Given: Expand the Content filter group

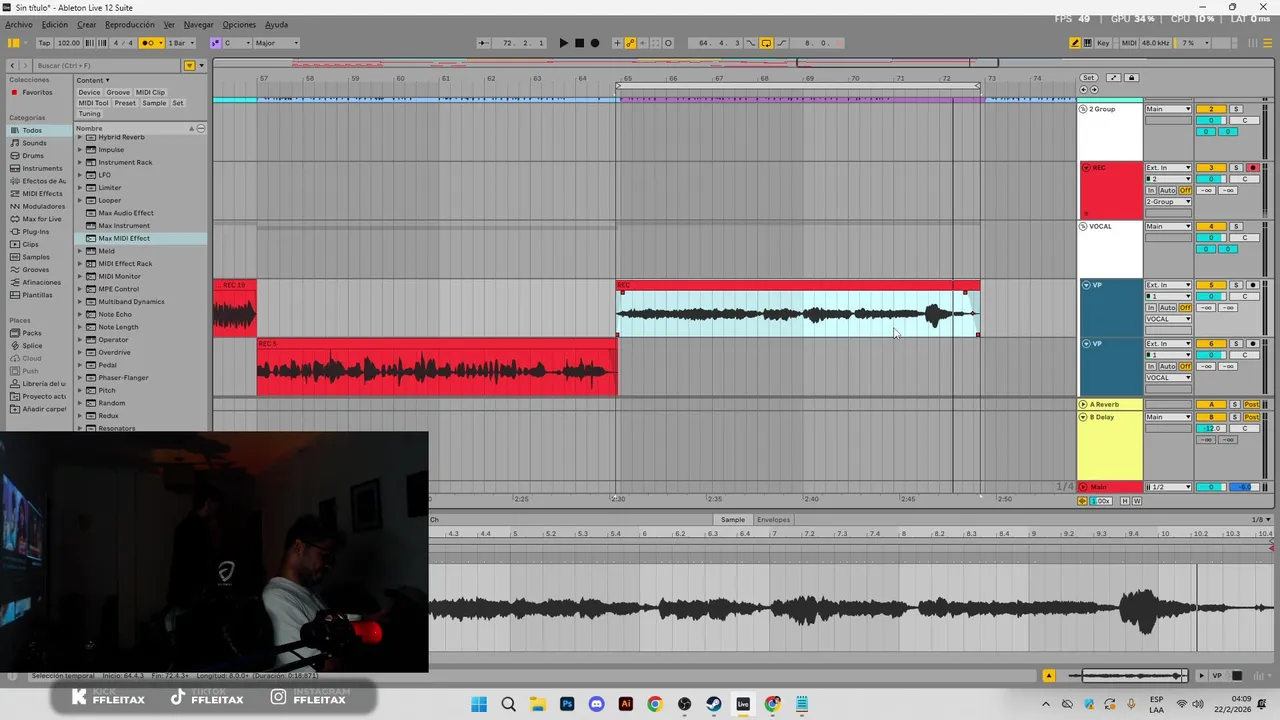Looking at the screenshot, I should 93,80.
